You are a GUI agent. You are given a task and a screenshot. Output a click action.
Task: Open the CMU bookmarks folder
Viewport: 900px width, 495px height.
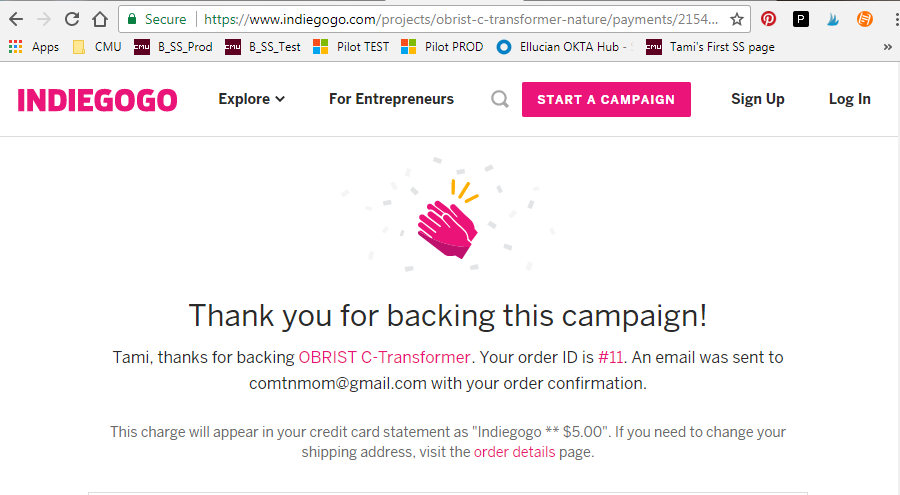[98, 47]
